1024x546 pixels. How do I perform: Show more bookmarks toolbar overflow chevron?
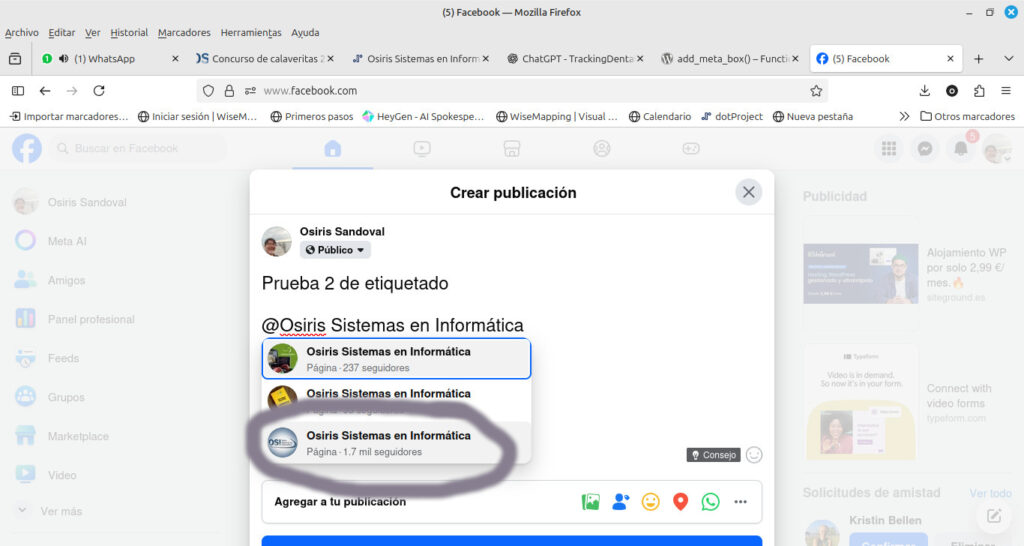pyautogui.click(x=904, y=116)
